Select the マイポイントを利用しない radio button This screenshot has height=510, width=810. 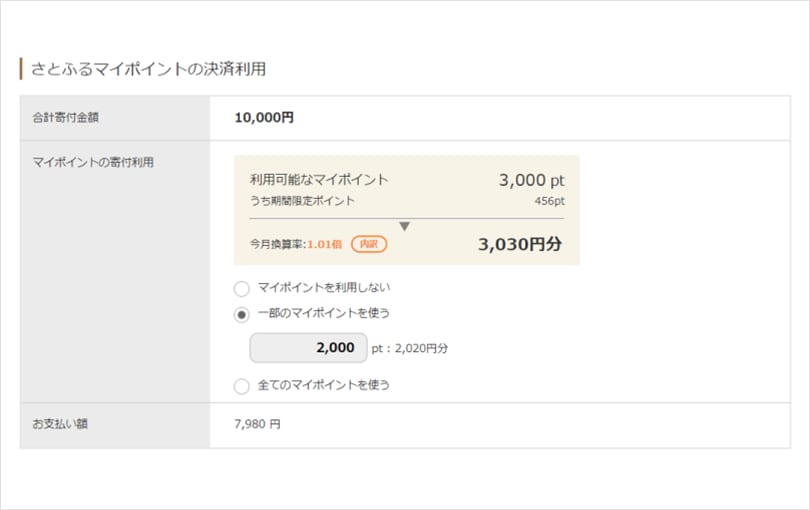[x=241, y=288]
